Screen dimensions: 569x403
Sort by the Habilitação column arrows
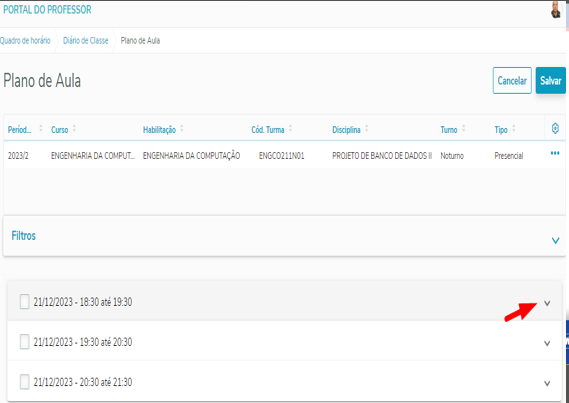pyautogui.click(x=182, y=129)
